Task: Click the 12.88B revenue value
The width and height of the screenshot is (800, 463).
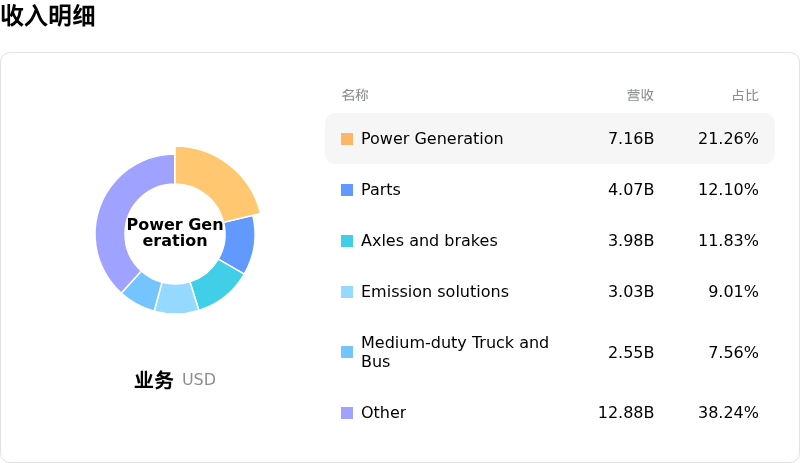Action: pos(625,413)
